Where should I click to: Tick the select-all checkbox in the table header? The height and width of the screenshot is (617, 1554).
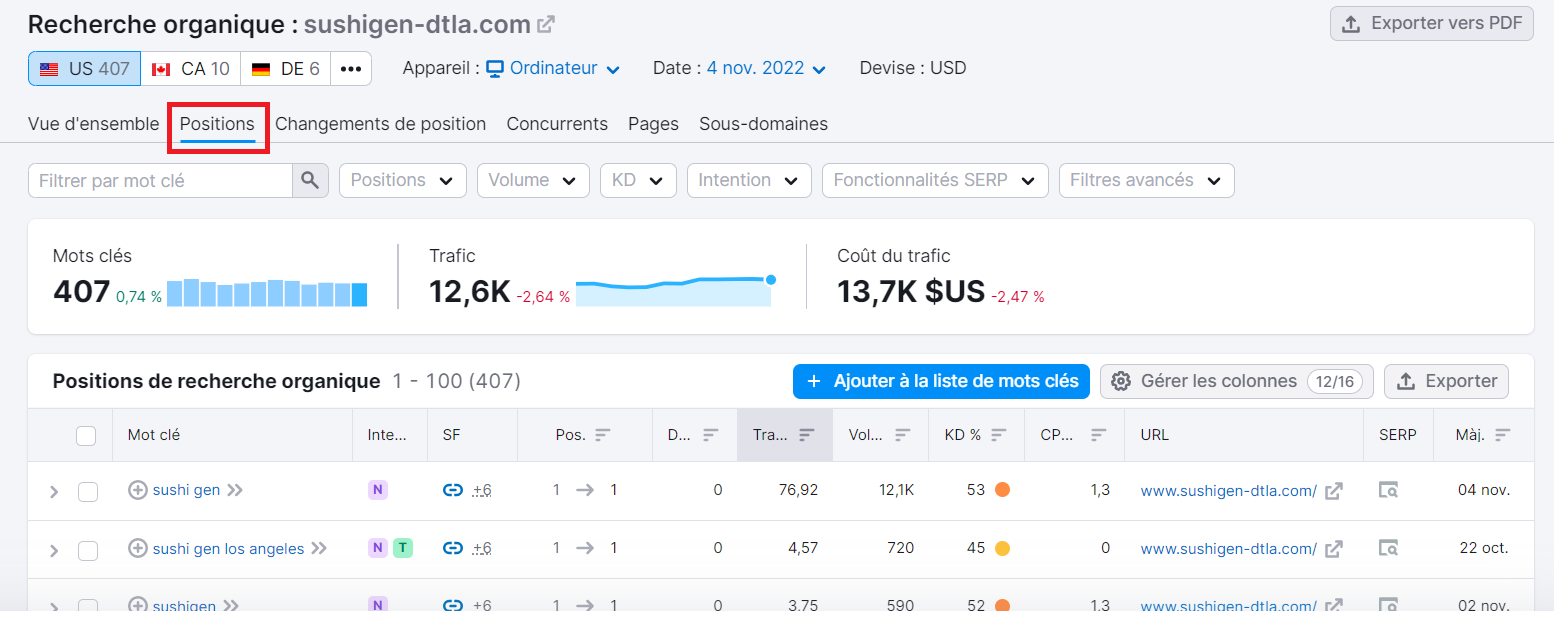86,435
